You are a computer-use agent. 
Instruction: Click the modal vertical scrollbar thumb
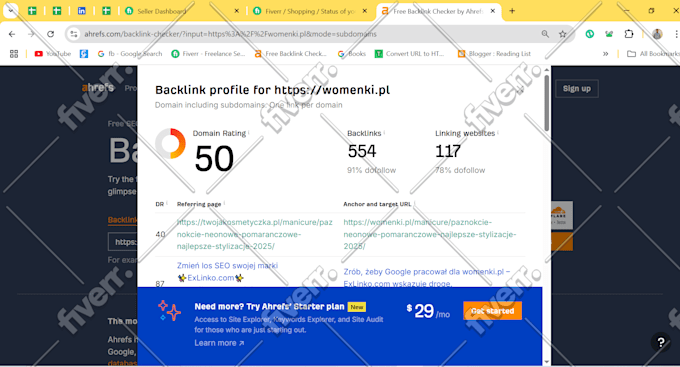pyautogui.click(x=547, y=102)
